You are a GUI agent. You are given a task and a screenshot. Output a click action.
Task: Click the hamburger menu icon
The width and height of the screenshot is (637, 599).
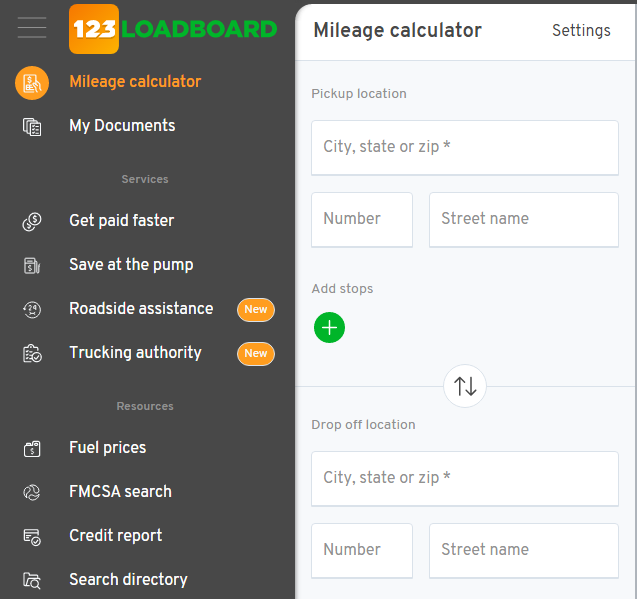[32, 28]
